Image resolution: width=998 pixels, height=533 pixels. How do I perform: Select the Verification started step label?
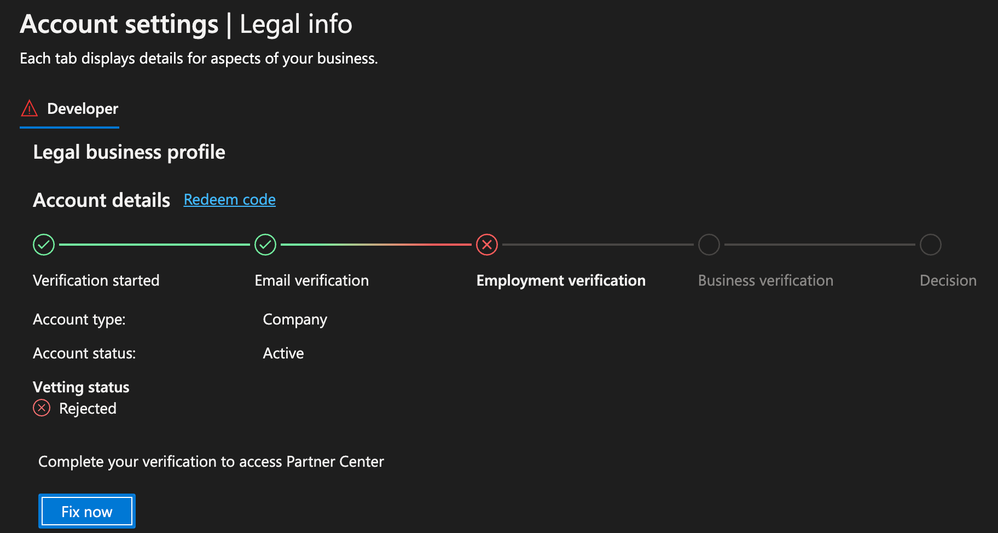point(96,281)
